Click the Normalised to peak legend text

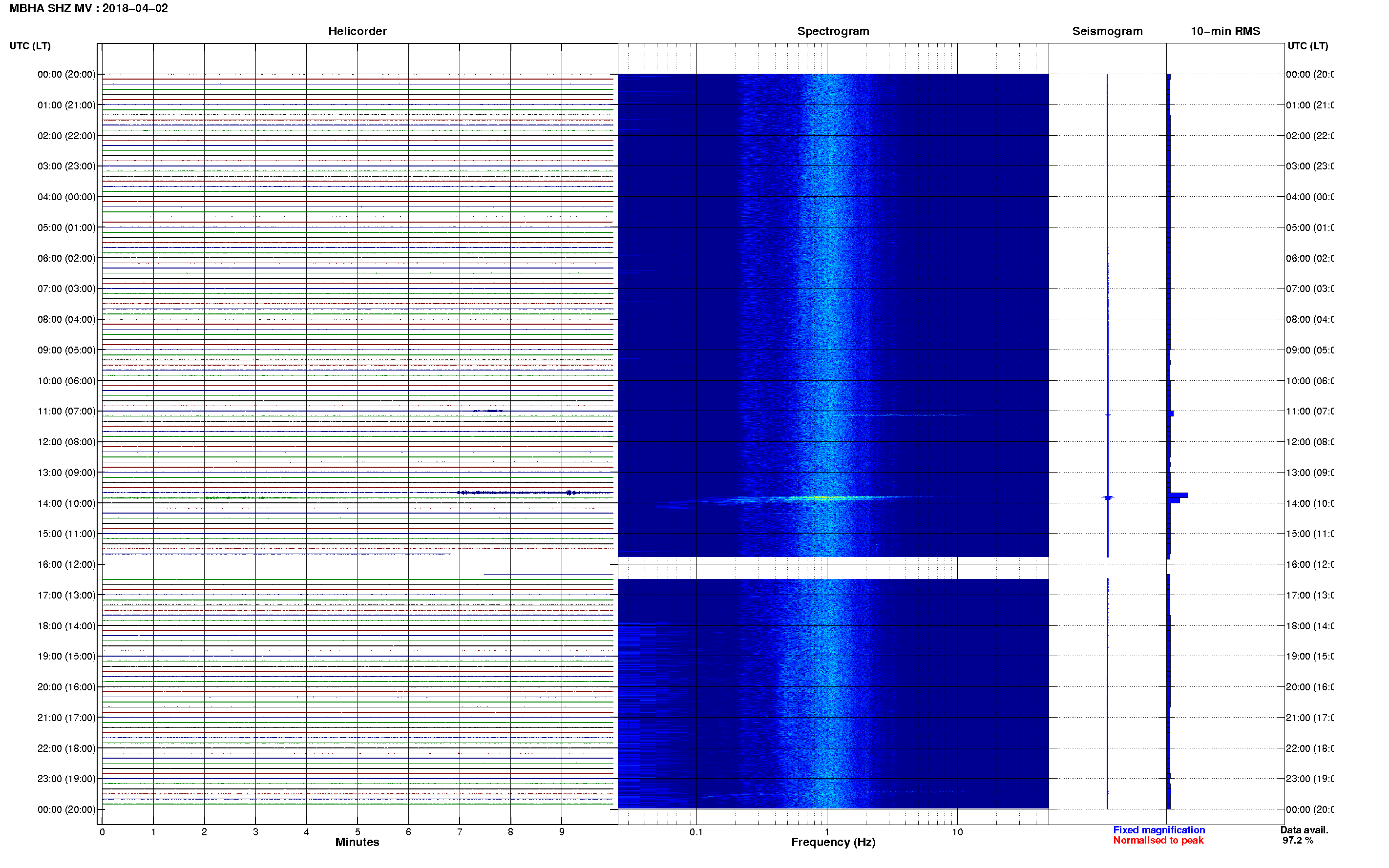[x=1158, y=841]
